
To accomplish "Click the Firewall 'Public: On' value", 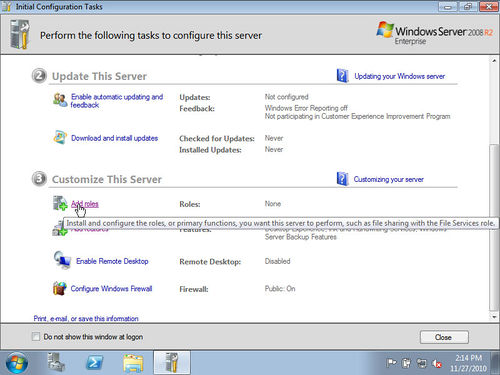I will pos(280,289).
